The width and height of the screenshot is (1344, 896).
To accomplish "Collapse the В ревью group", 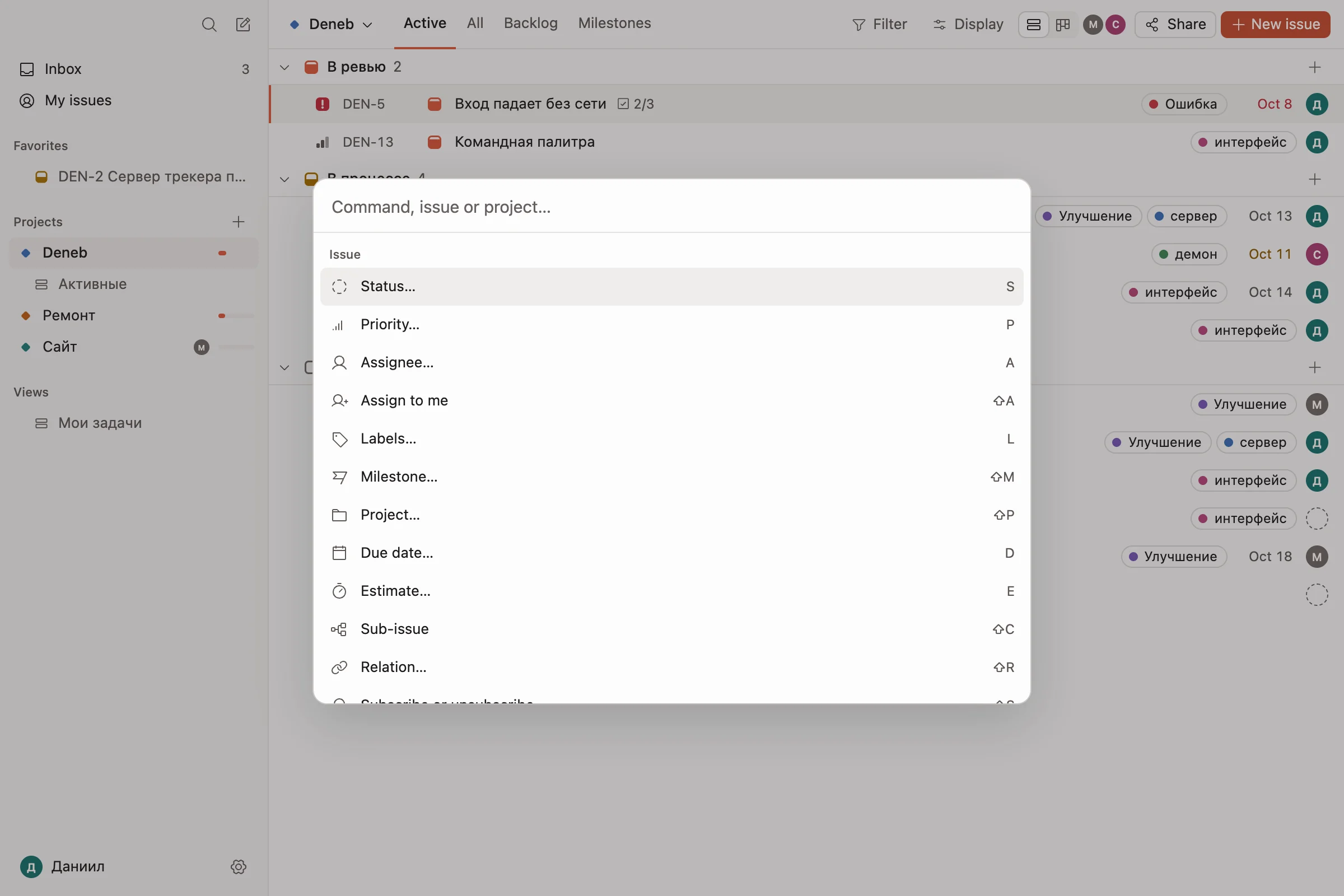I will click(284, 67).
